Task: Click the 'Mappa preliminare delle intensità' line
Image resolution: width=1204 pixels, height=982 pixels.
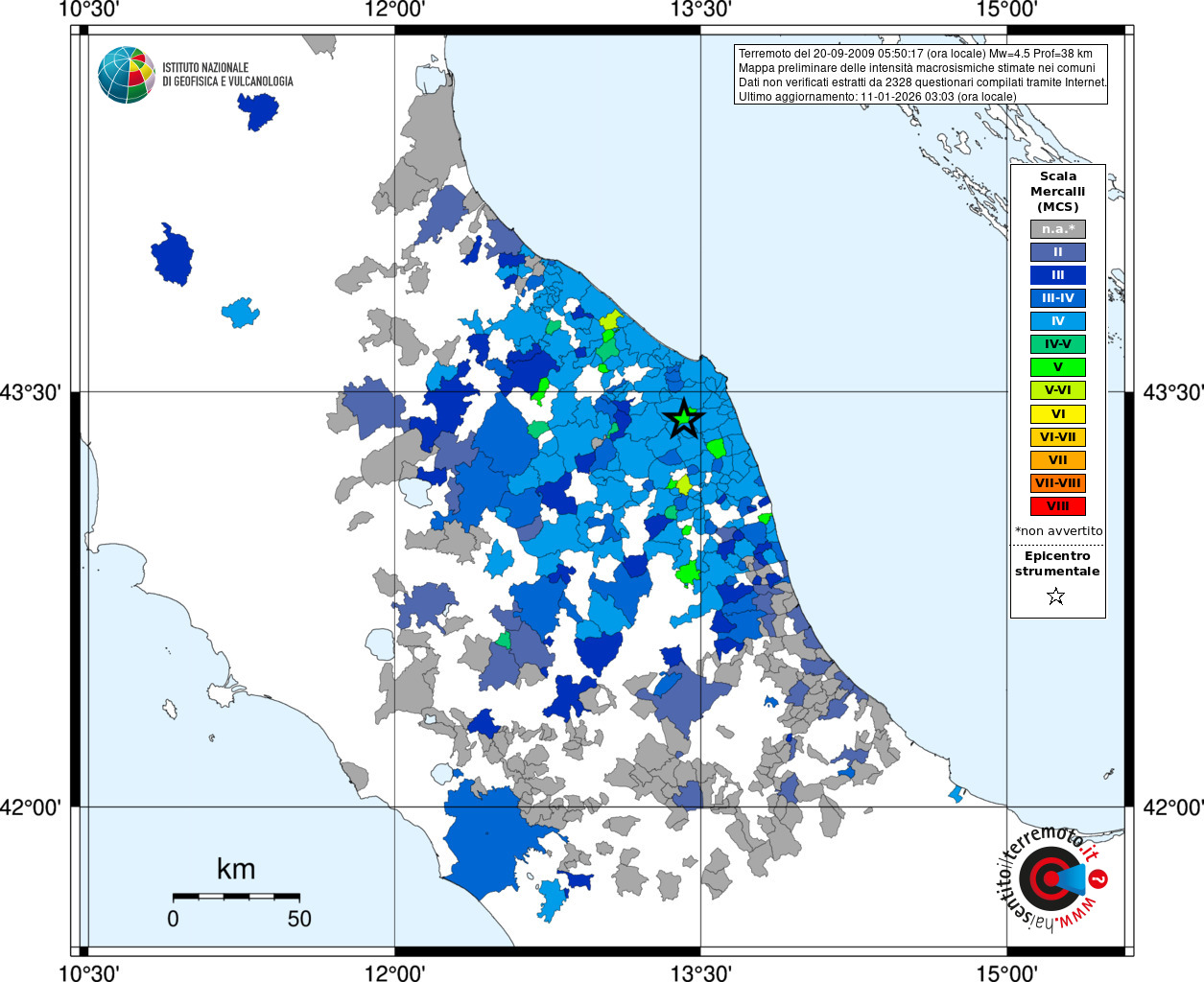Action: coord(916,68)
